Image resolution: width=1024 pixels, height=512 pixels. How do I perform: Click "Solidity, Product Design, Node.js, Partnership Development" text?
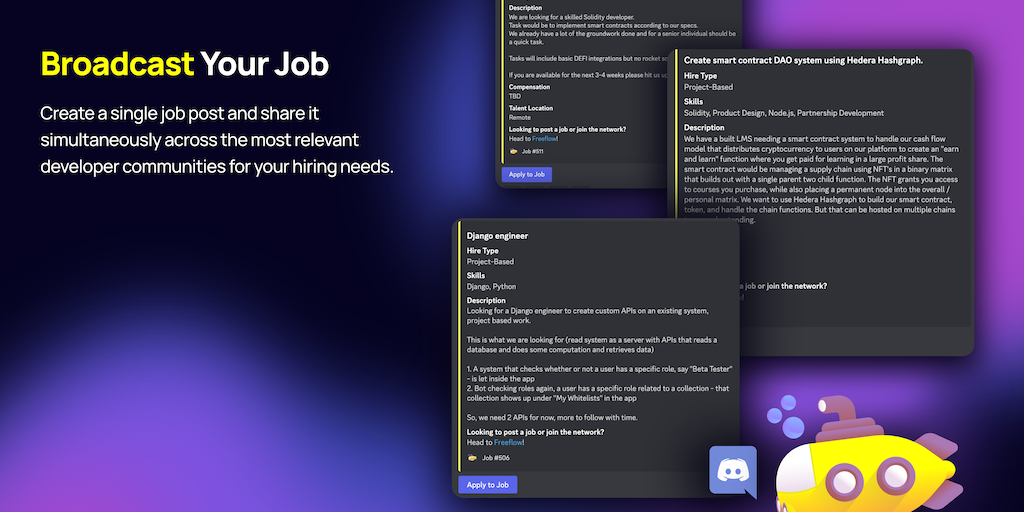click(784, 113)
